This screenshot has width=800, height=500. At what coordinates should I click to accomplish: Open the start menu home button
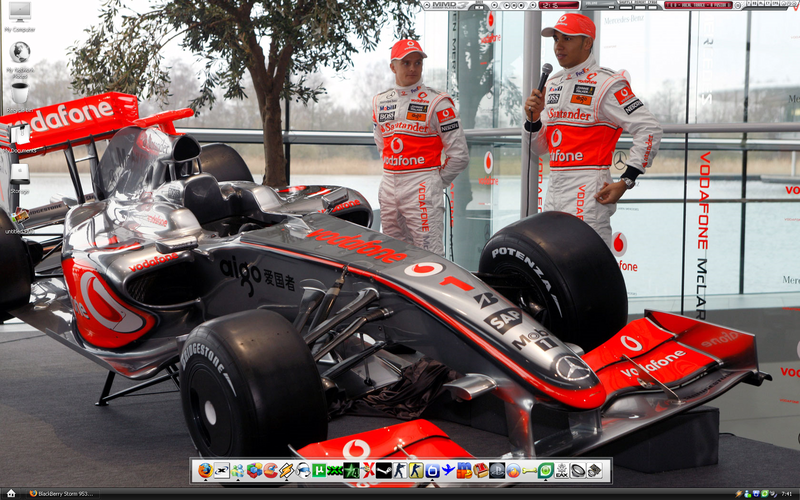click(11, 494)
